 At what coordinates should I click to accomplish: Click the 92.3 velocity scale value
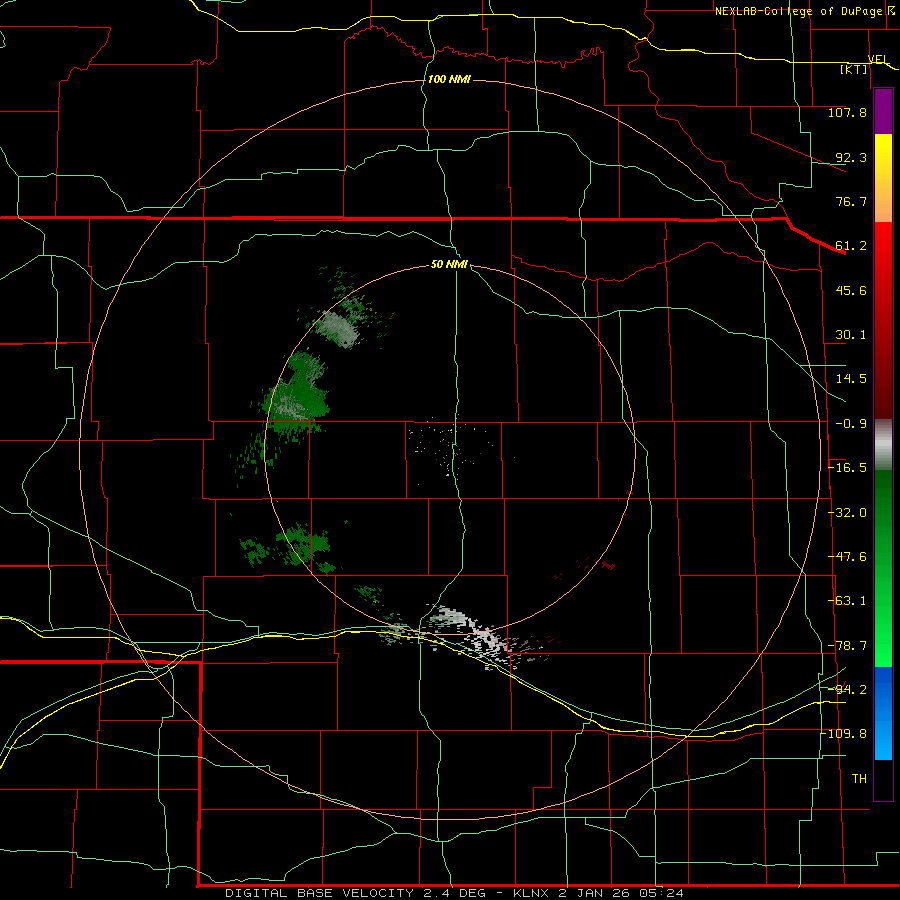(851, 157)
